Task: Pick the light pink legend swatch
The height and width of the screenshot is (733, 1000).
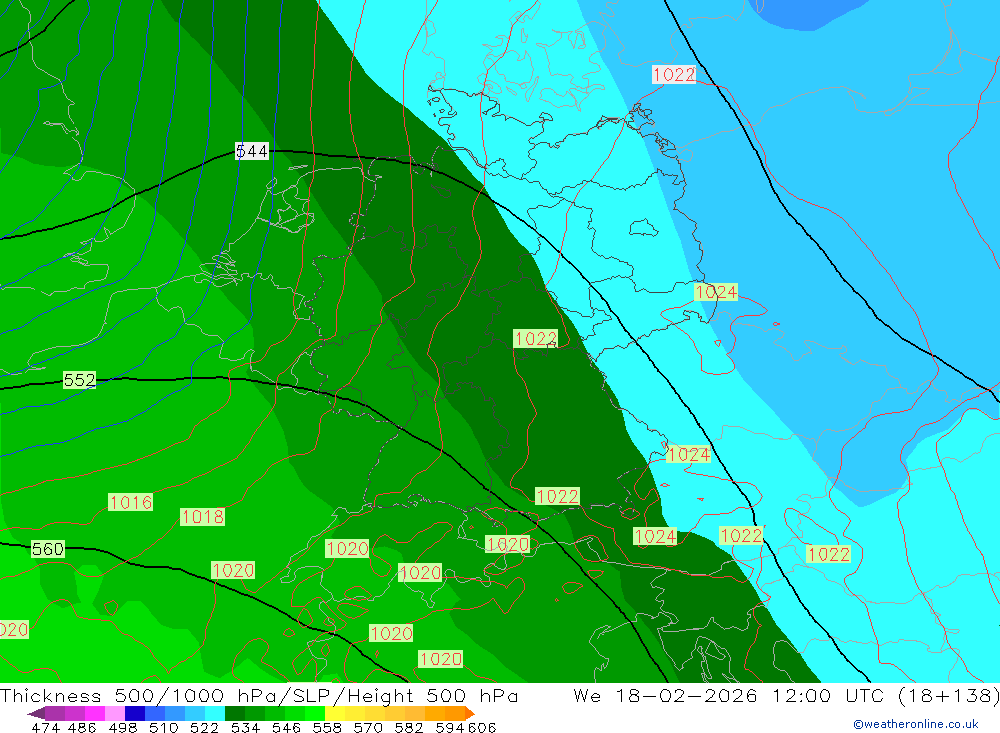Action: click(115, 713)
